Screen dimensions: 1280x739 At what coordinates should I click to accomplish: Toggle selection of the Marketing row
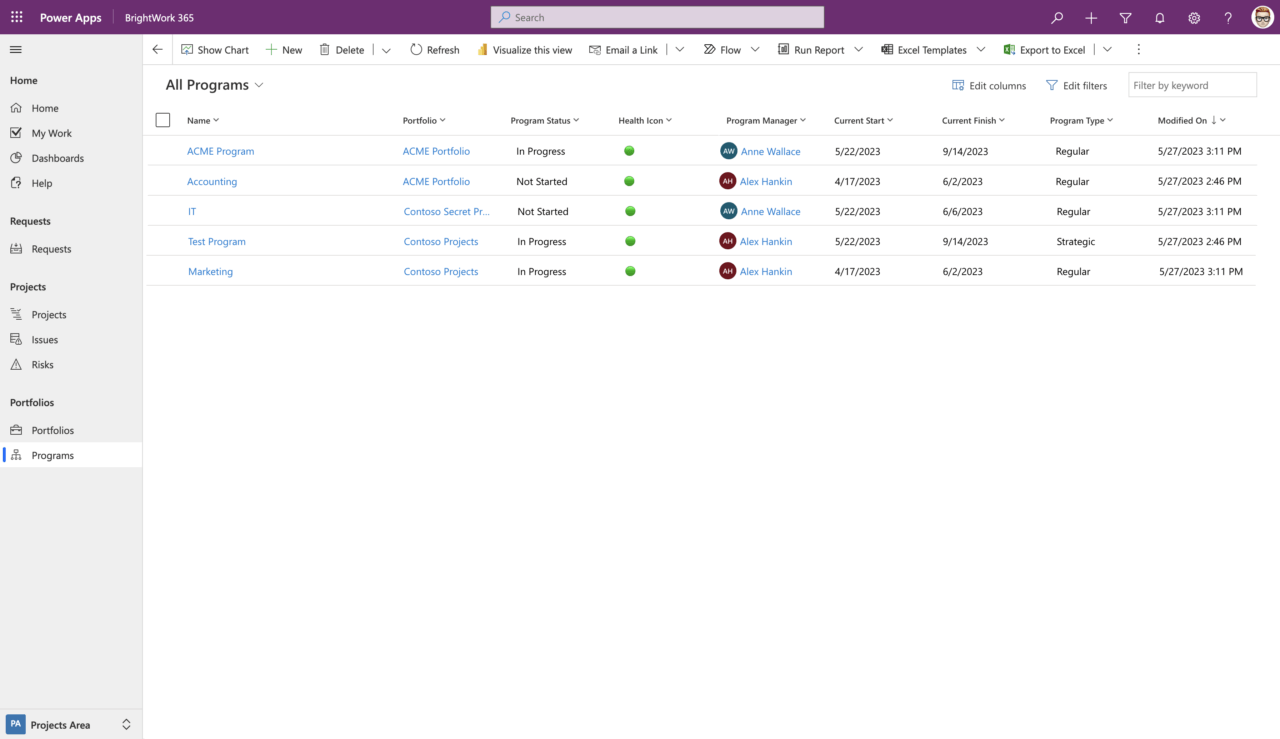[x=163, y=271]
